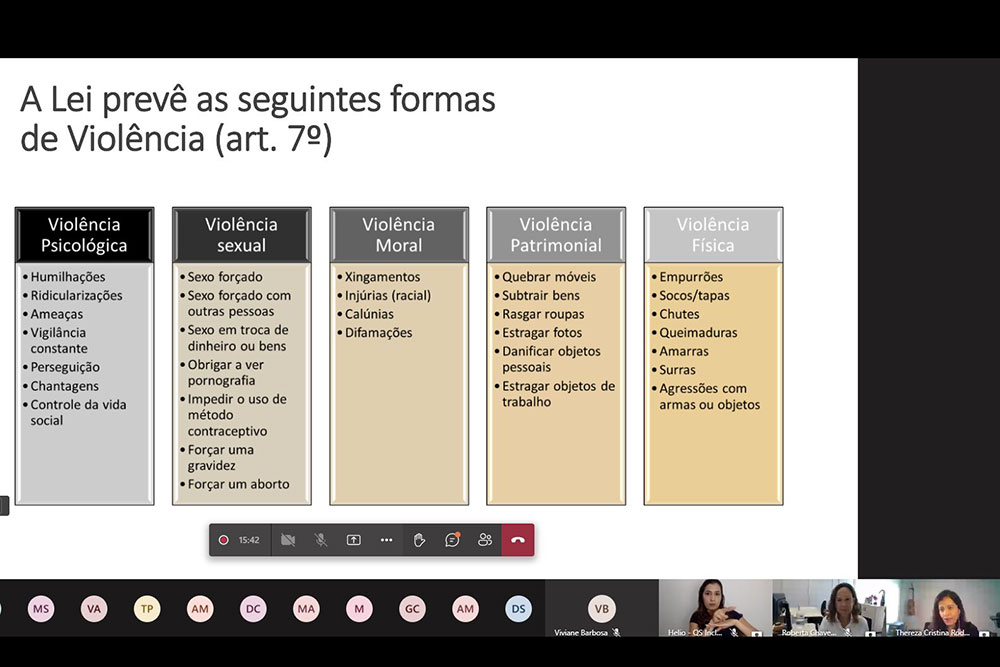The width and height of the screenshot is (1000, 667).
Task: Select the DS participant avatar
Action: tap(518, 608)
